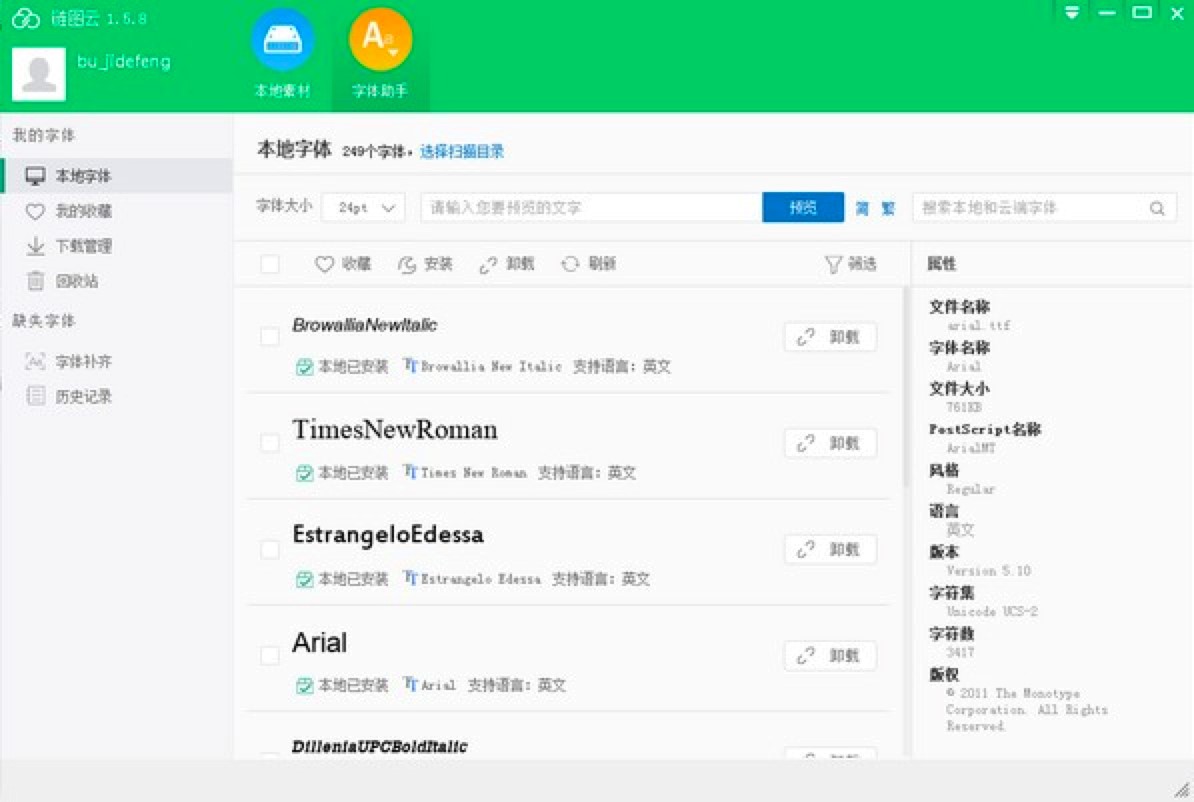Screen dimensions: 1194x802
Task: Check the checkbox next to TimesNewRoman
Action: point(269,442)
